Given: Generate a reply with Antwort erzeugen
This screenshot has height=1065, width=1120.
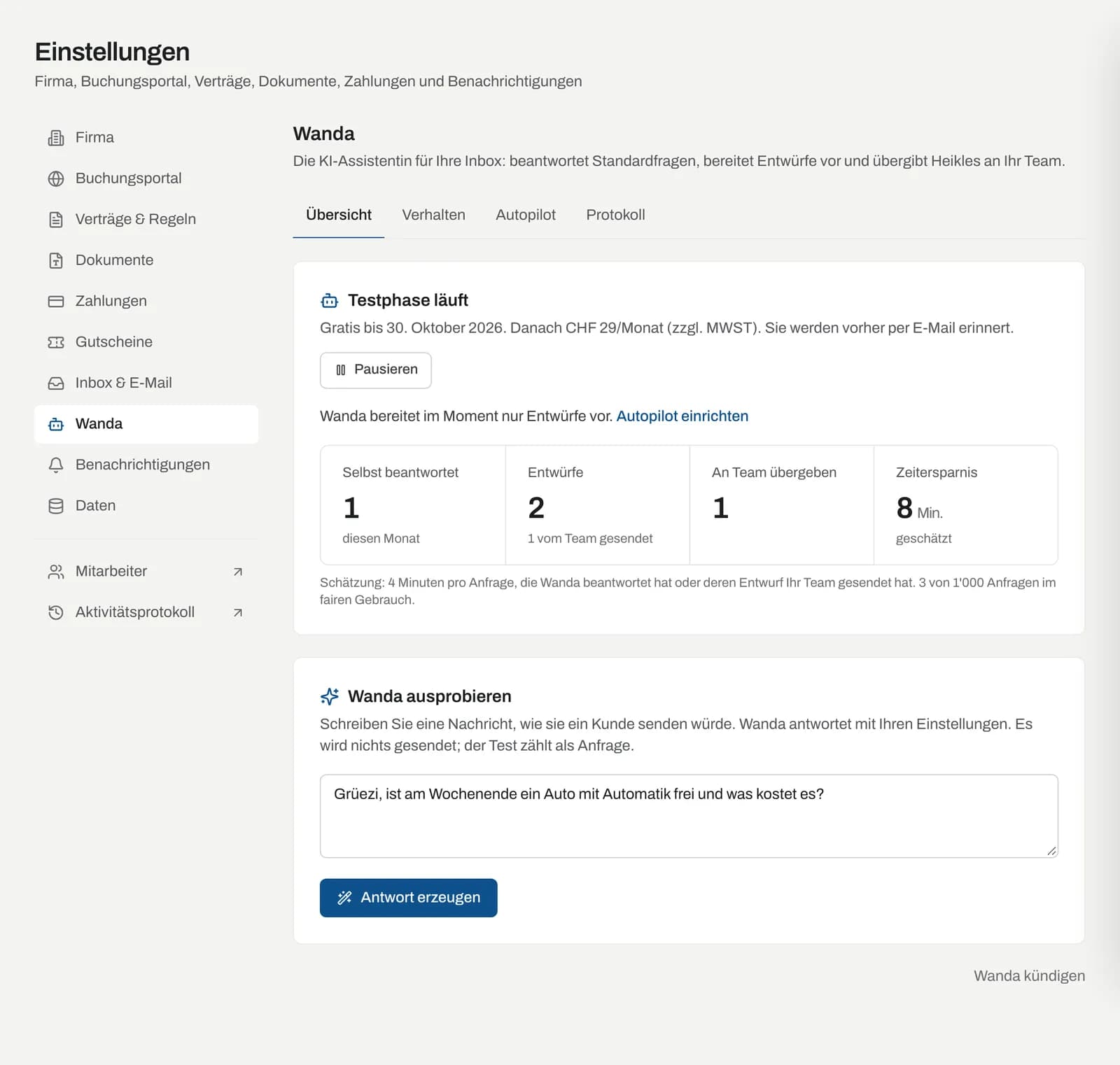Looking at the screenshot, I should point(409,898).
